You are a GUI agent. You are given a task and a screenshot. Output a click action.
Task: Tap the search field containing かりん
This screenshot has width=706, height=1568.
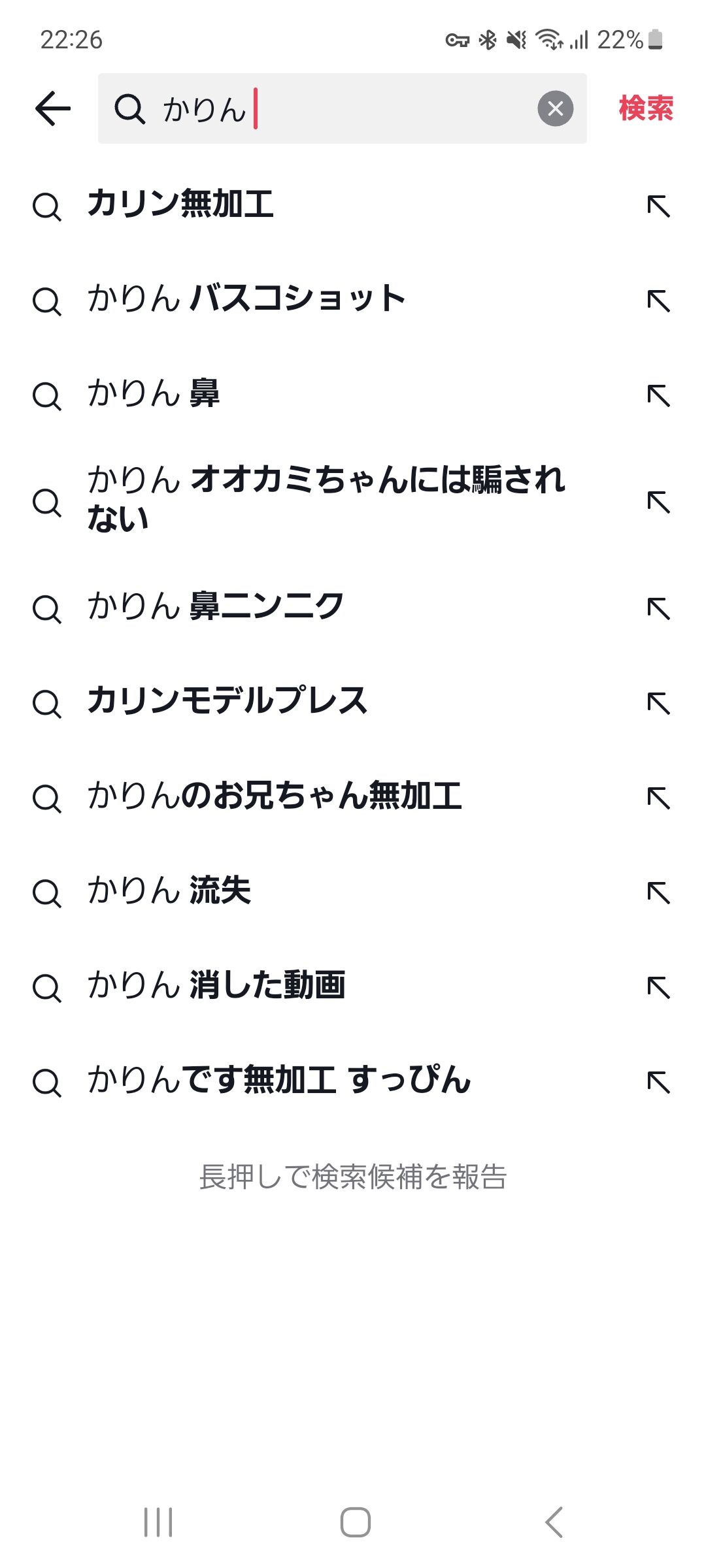(340, 108)
